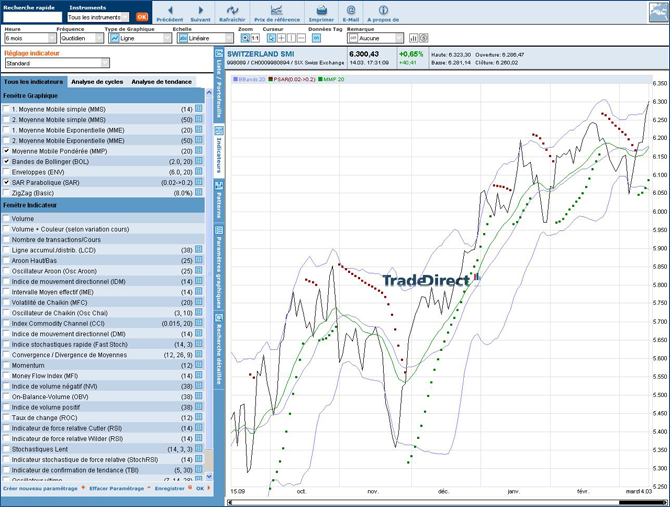Enable 2. Moyenne Mobile Exponentielle (MME)
The width and height of the screenshot is (670, 507).
click(6, 141)
